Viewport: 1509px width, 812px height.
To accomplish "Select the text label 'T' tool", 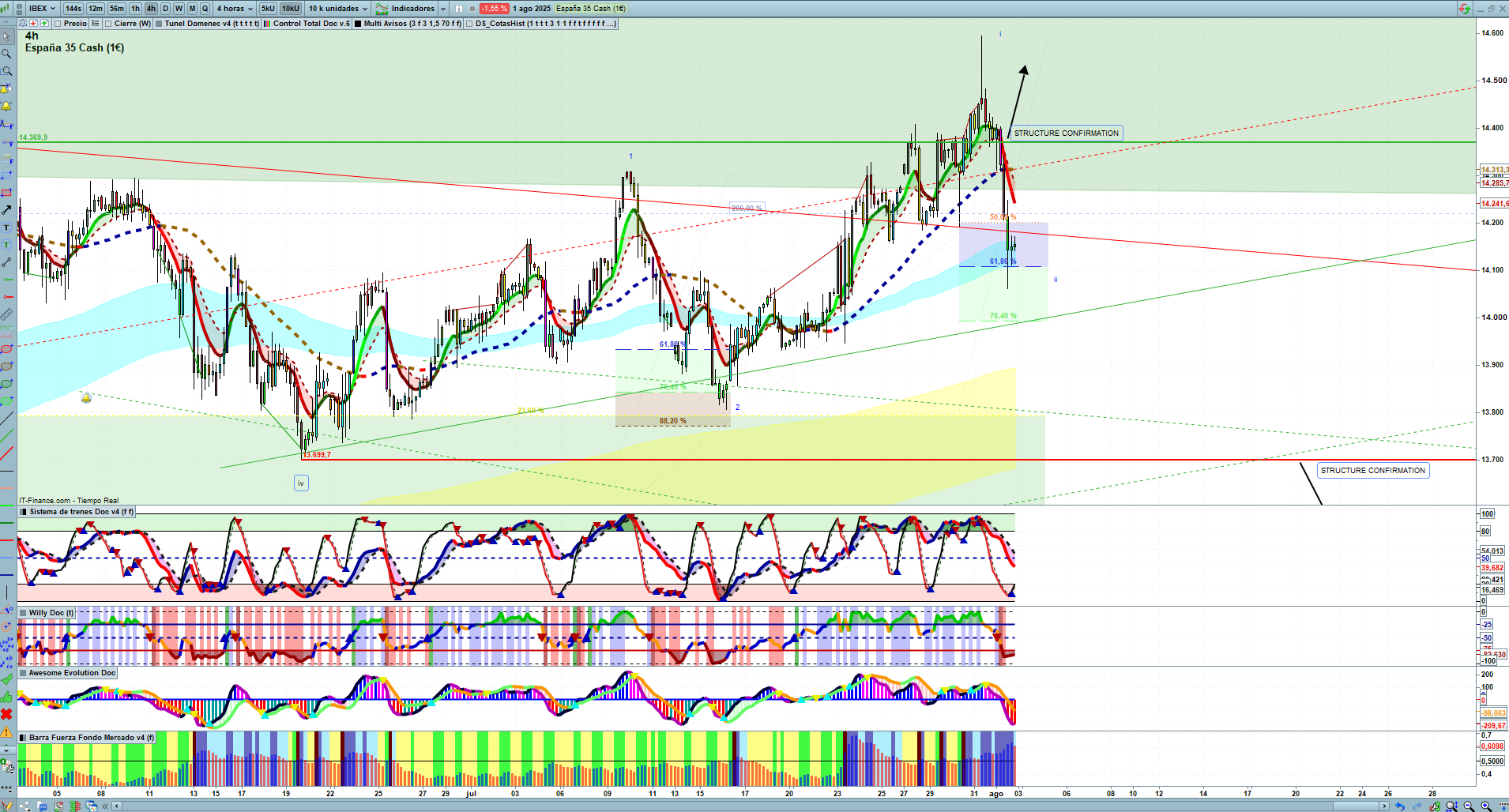I will [x=6, y=227].
